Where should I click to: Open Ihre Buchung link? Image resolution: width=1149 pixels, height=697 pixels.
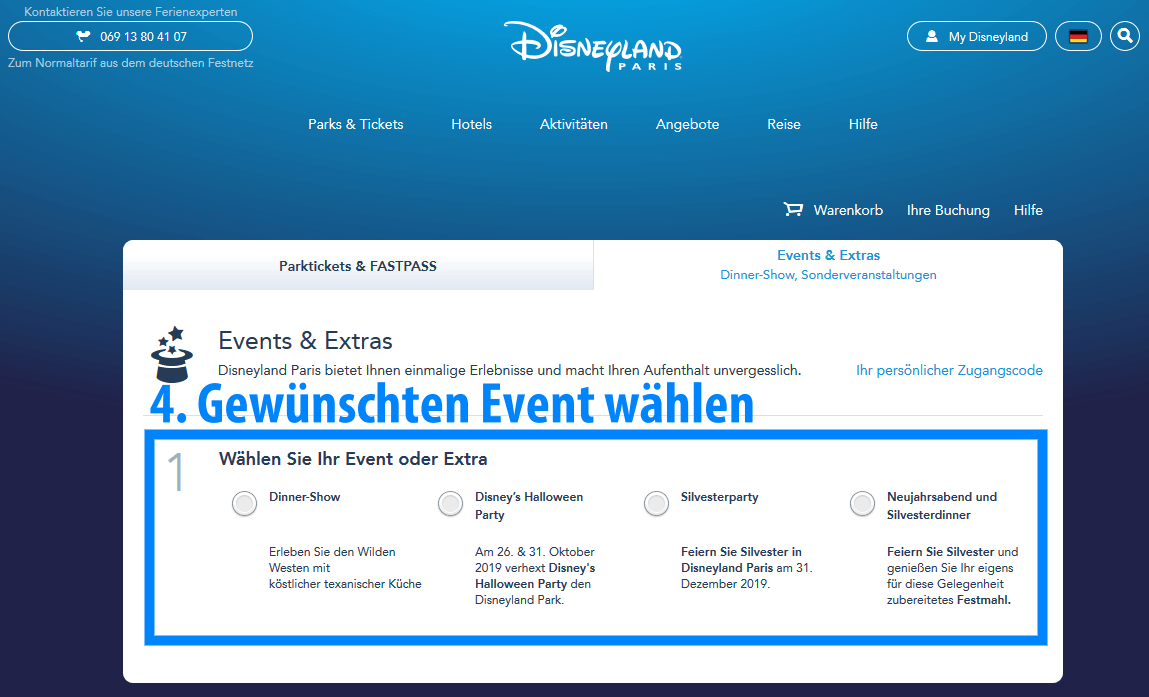tap(948, 210)
